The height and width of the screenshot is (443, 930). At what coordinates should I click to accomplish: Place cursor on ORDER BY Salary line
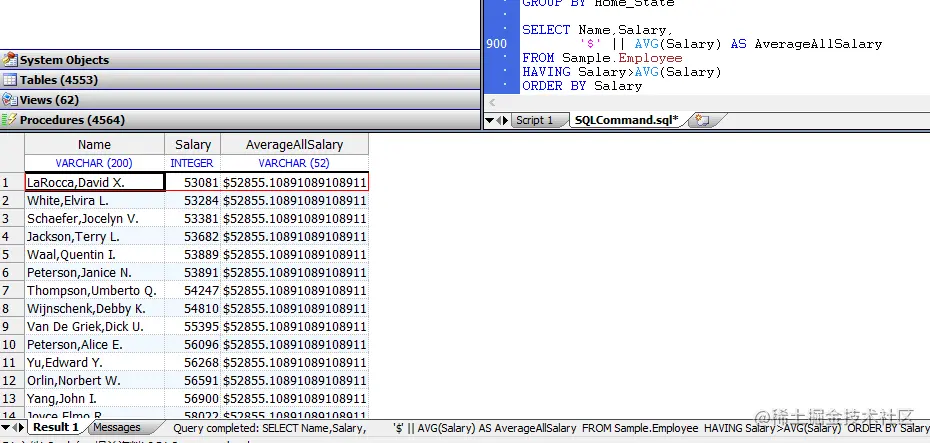coord(582,86)
